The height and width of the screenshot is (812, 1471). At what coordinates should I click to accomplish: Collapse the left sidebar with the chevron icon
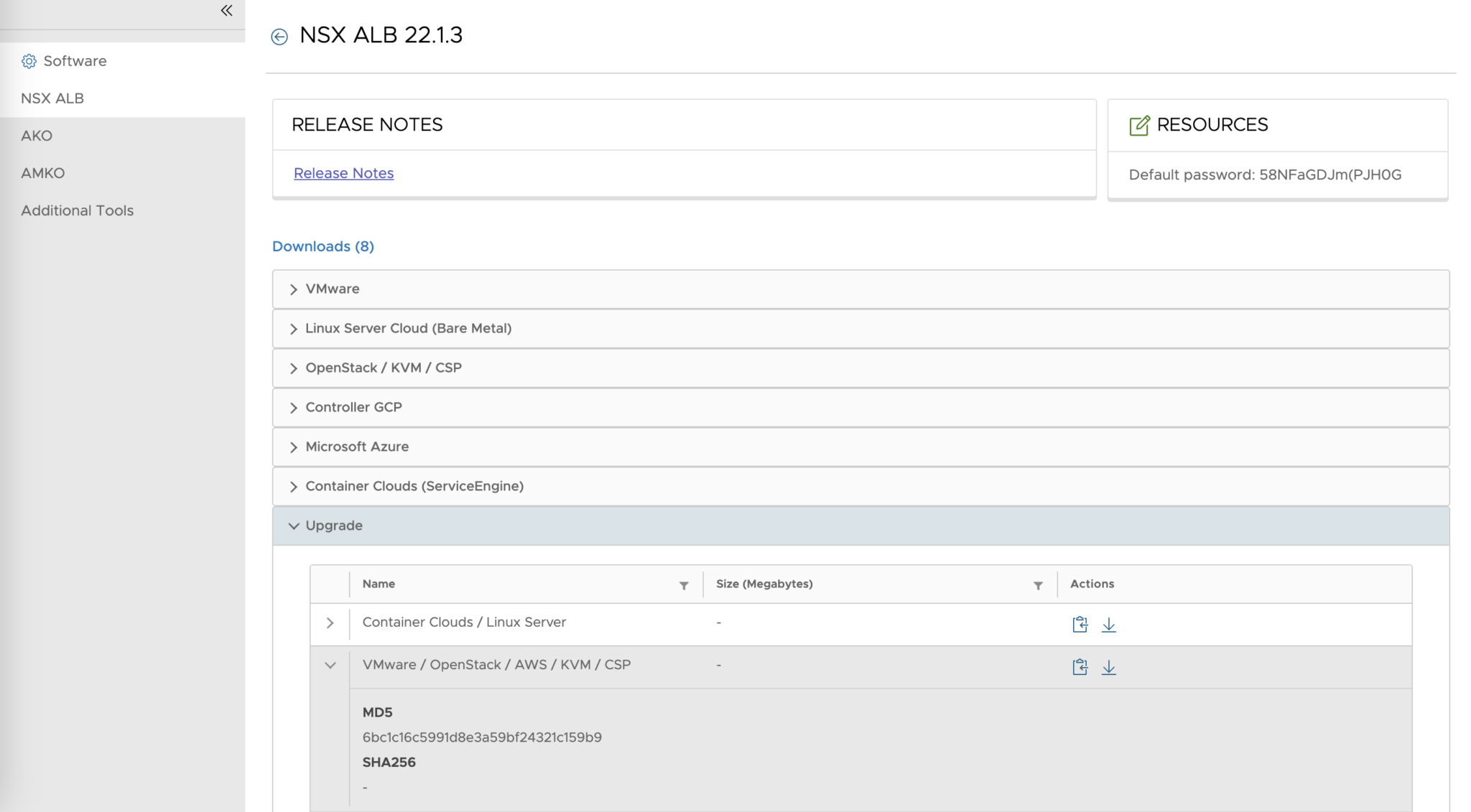(x=226, y=11)
